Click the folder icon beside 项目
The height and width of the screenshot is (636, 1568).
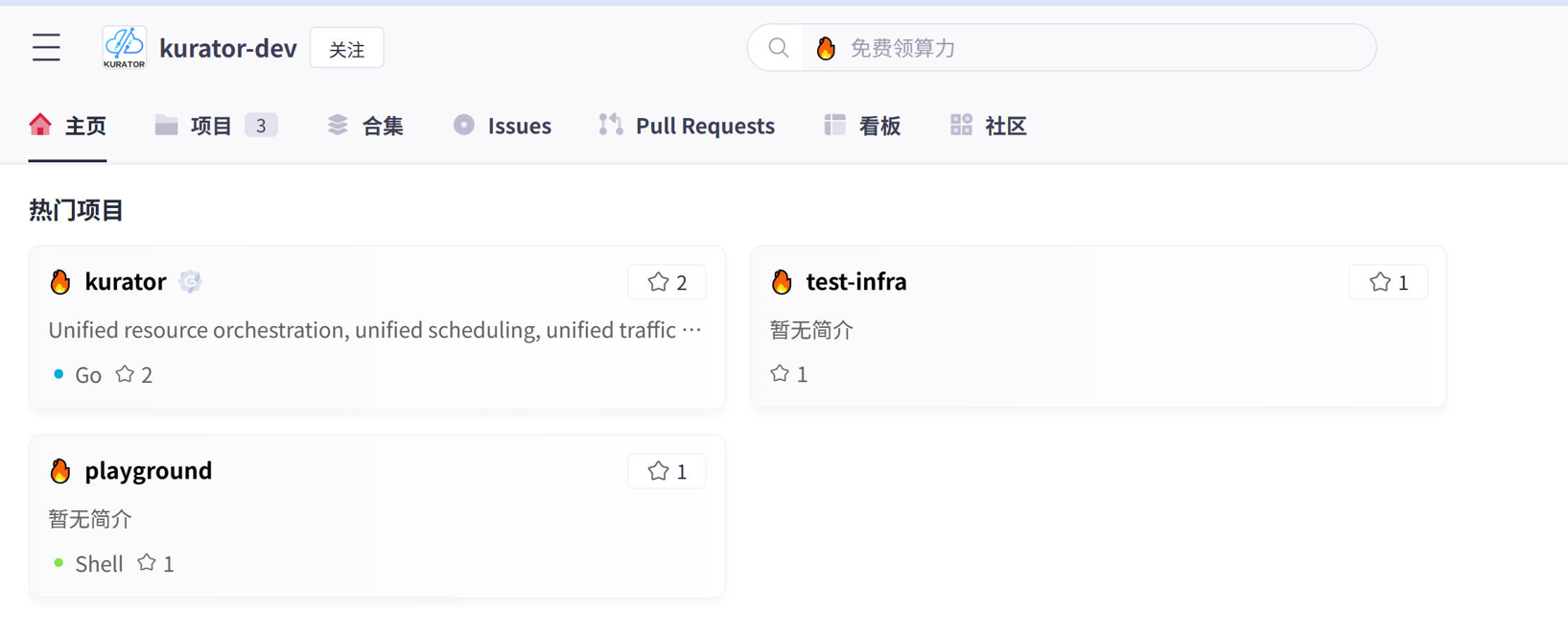click(167, 125)
